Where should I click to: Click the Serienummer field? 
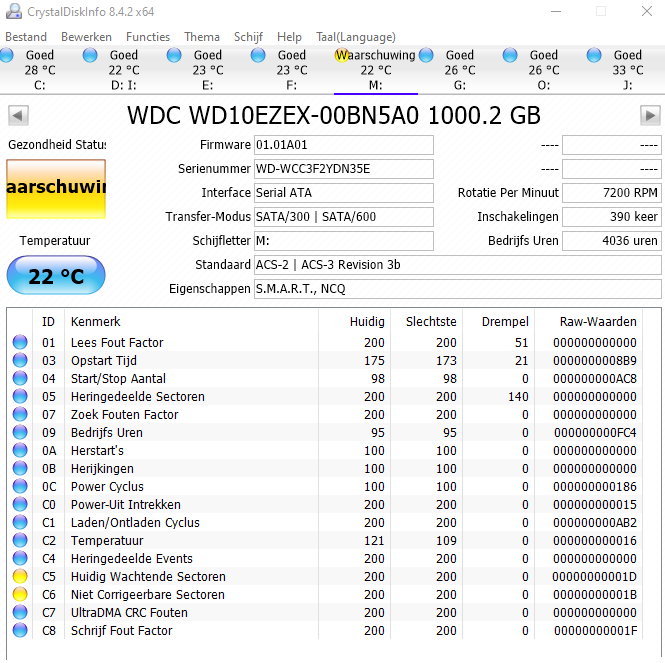(x=343, y=169)
